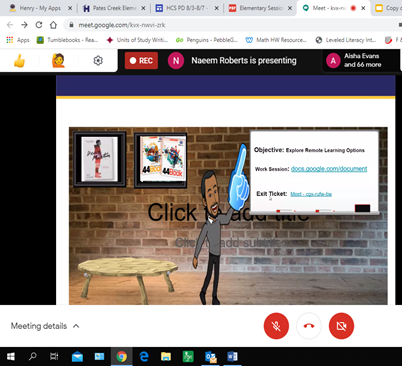Open the Word taskbar icon
Viewport: 402px width, 366px height.
tap(232, 357)
